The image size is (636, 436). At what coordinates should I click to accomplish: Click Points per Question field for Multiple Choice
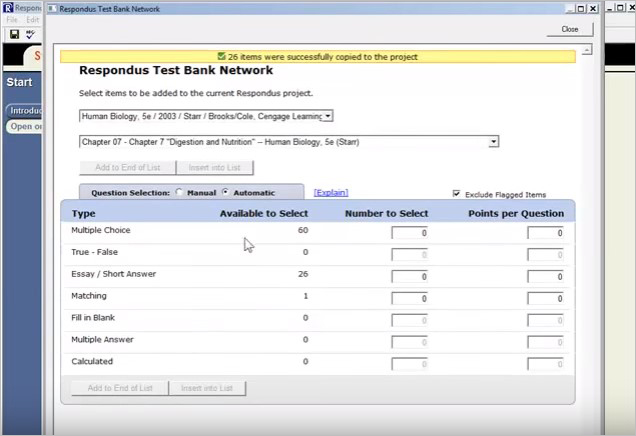point(545,233)
